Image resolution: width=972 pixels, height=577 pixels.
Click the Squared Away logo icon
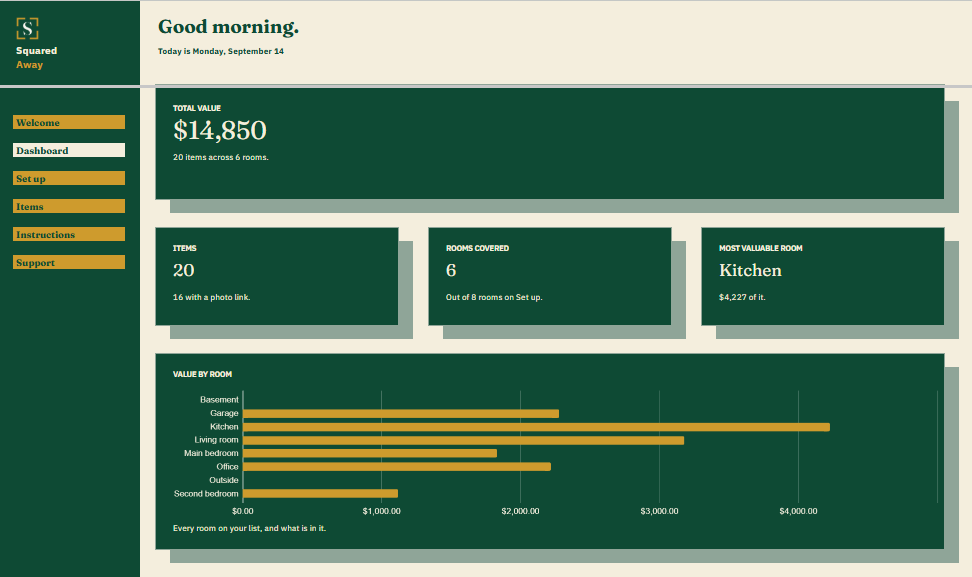tap(27, 29)
